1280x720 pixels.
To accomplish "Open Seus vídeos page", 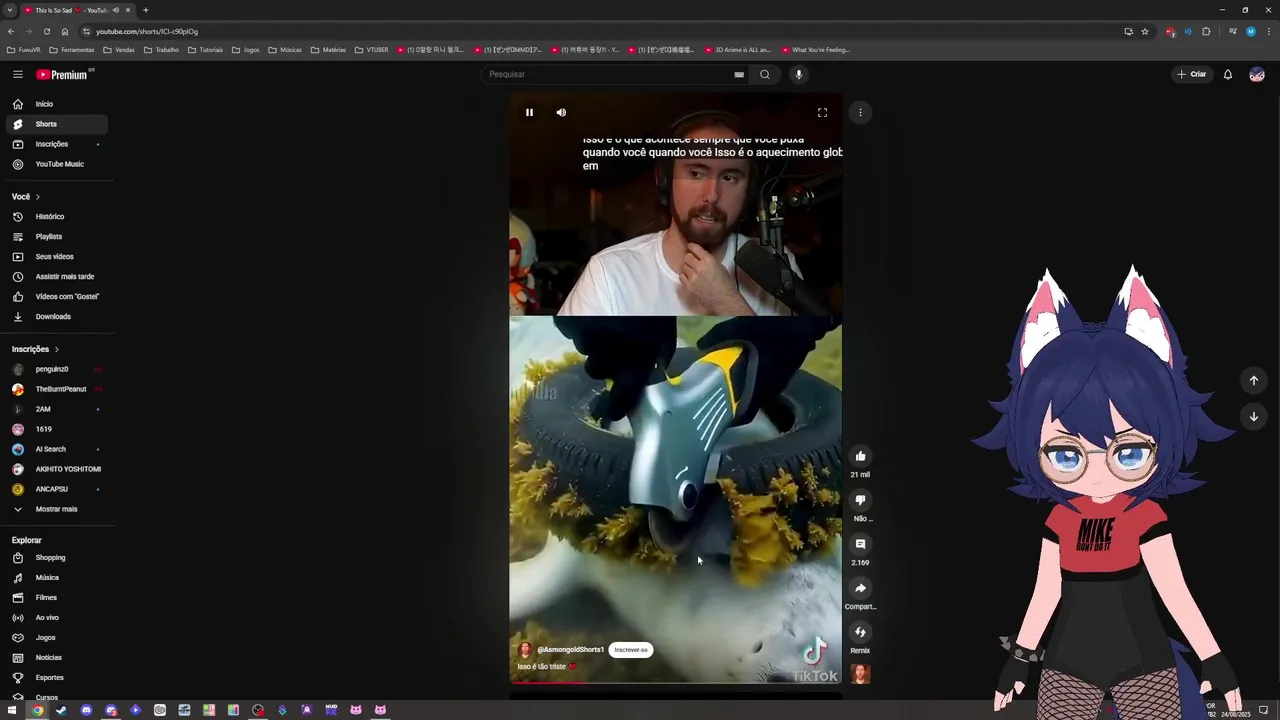I will [56, 257].
